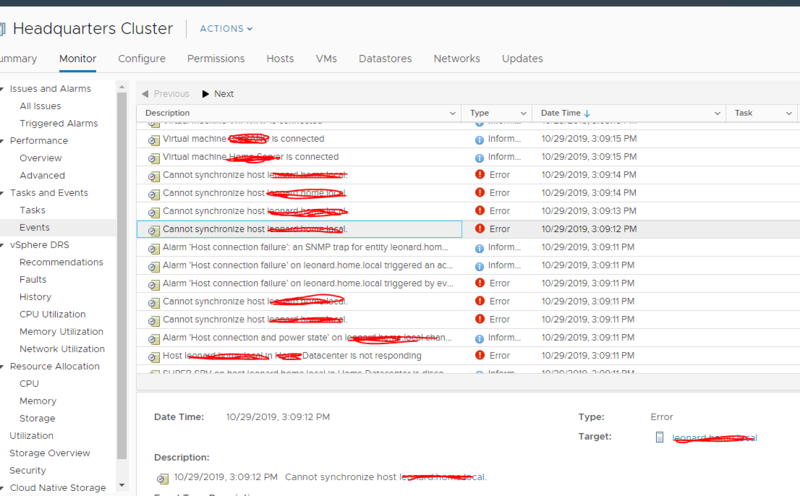Click host icon beside Target link
Screen dimensions: 800x496
tap(660, 437)
